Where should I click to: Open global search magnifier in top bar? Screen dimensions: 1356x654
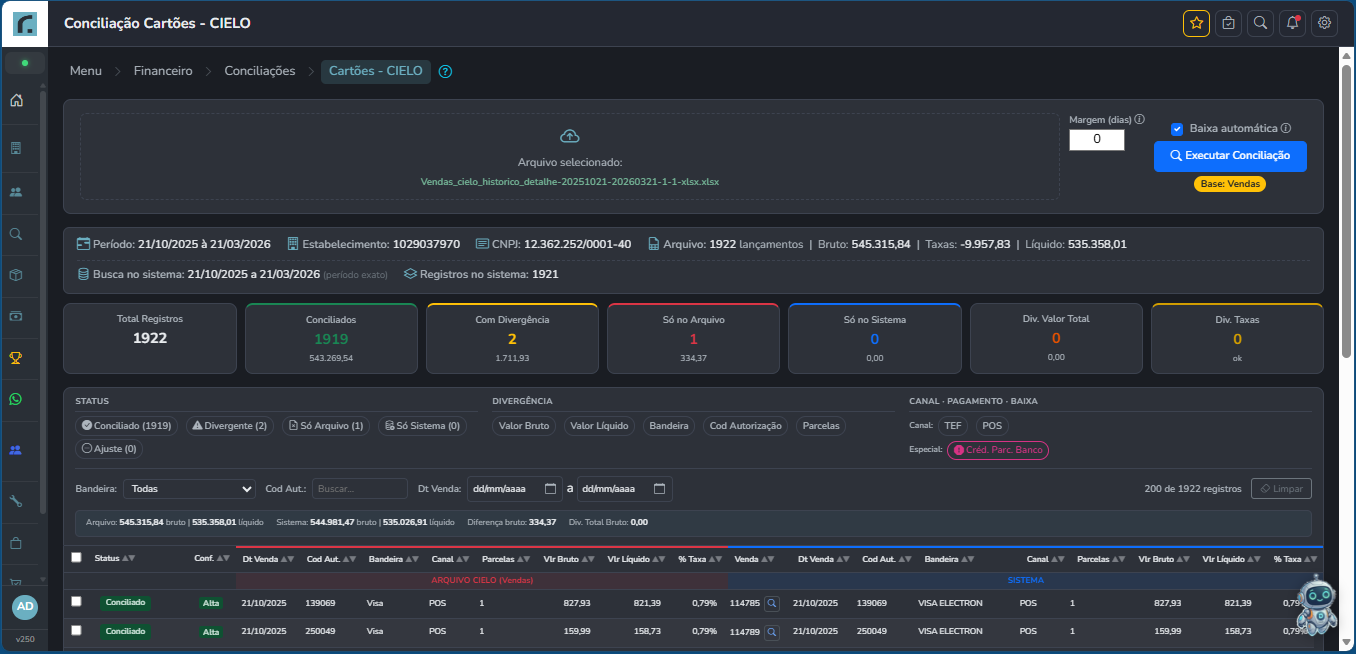tap(1260, 23)
